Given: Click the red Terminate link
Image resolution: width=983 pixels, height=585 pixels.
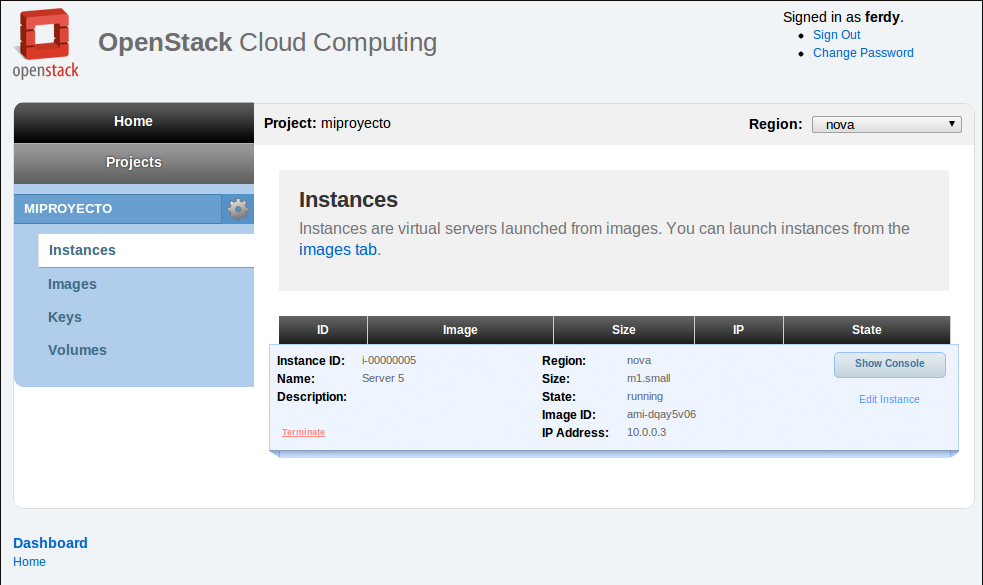Looking at the screenshot, I should point(303,432).
